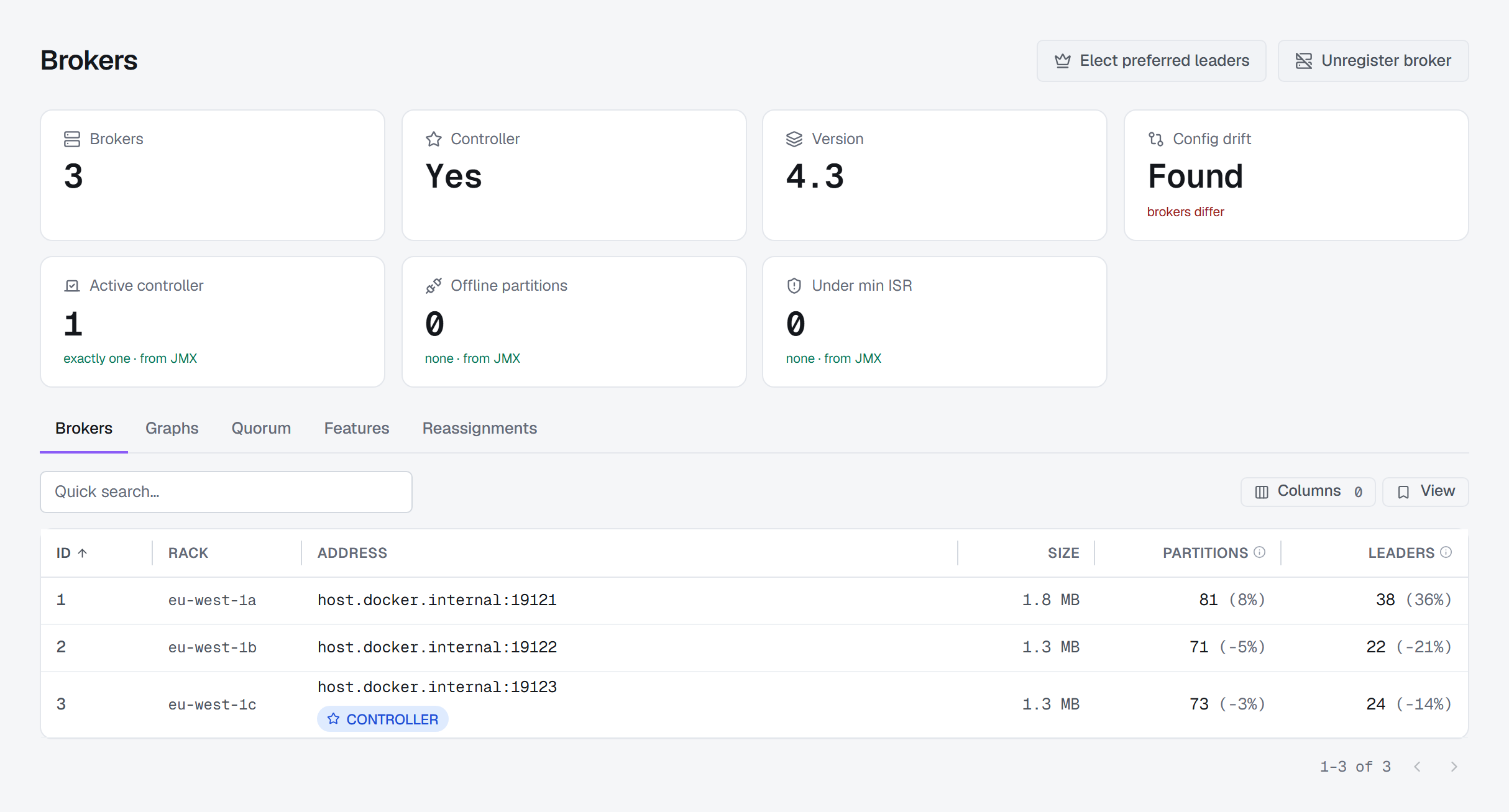The image size is (1509, 812).
Task: Click the Under min ISR shield icon
Action: (794, 286)
